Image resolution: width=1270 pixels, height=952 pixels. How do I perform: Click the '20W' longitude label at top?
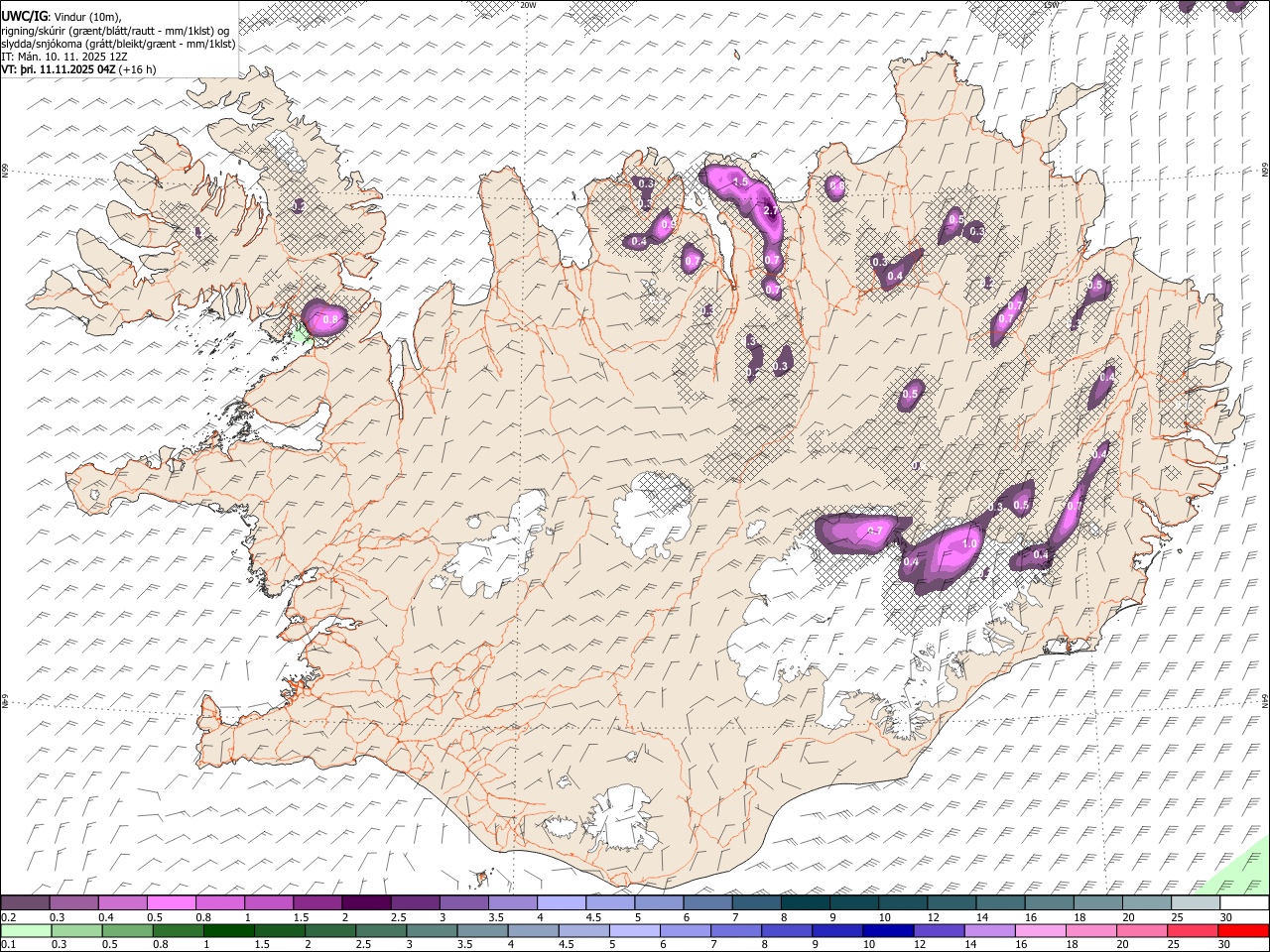(528, 5)
